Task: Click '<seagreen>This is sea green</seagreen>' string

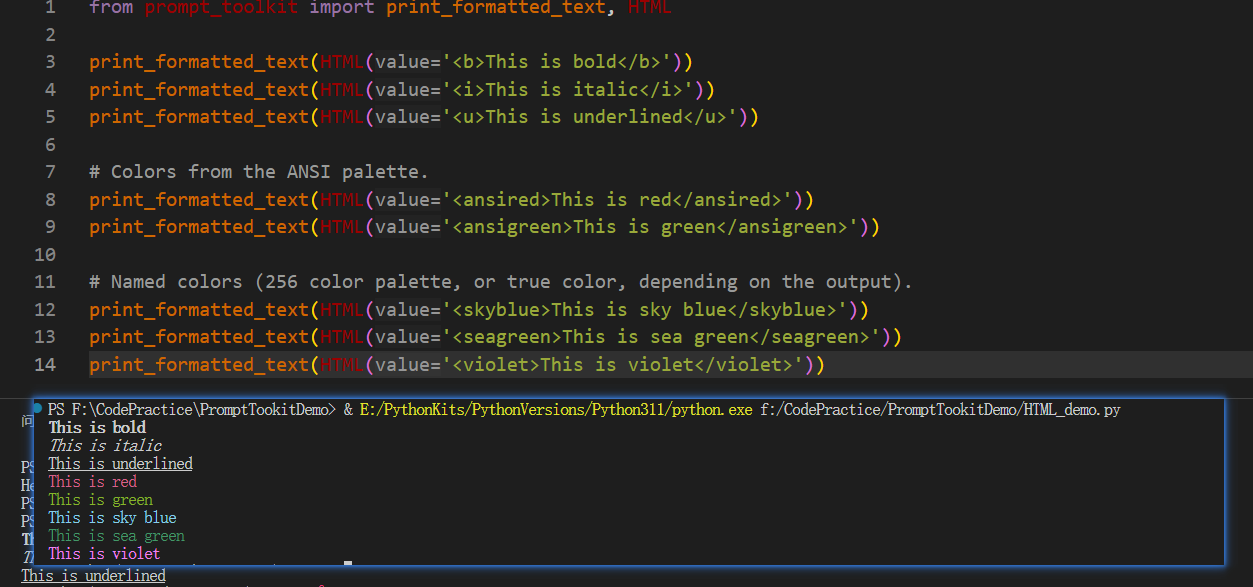Action: (x=662, y=337)
